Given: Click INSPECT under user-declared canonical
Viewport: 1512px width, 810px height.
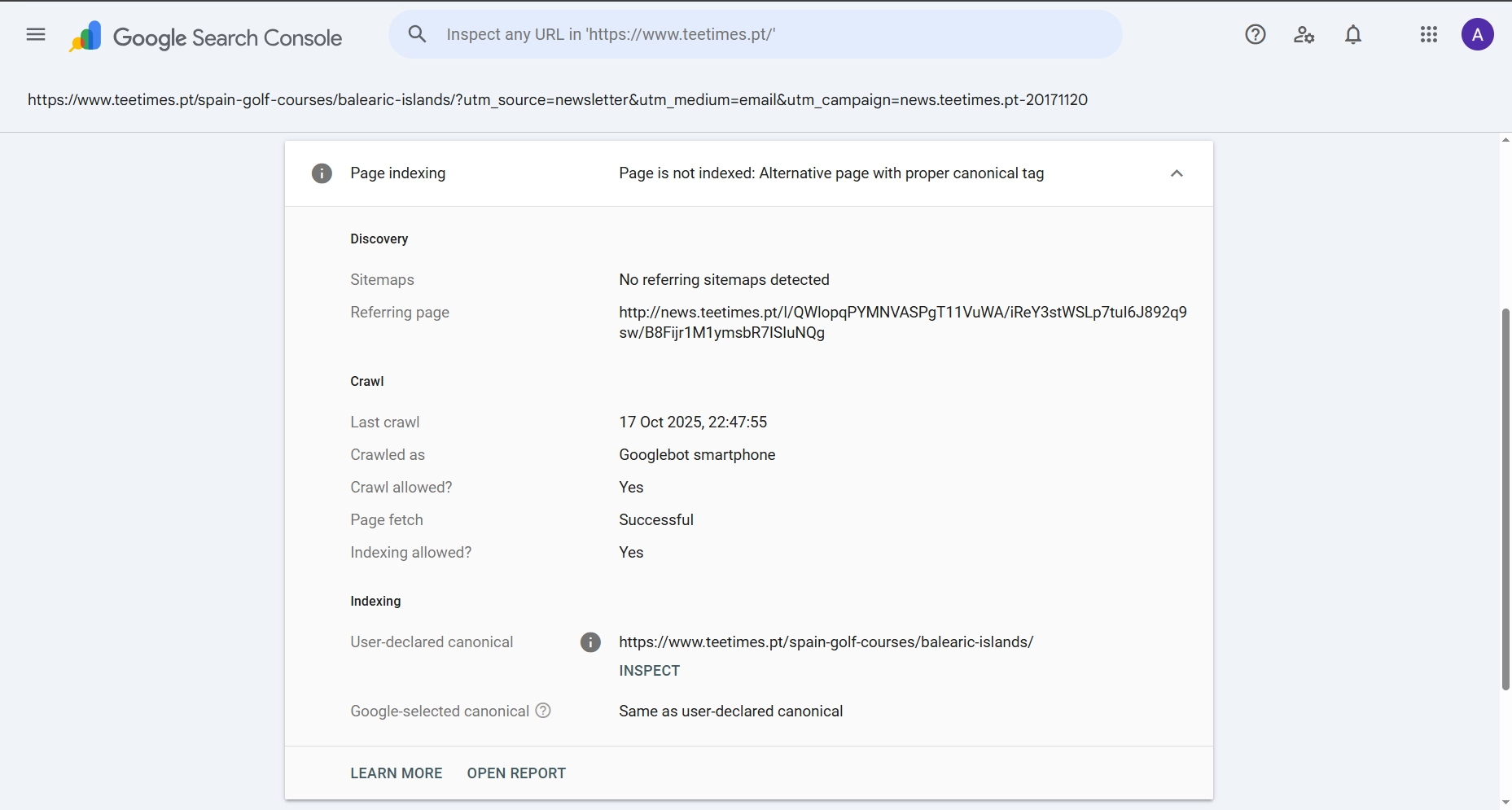Looking at the screenshot, I should pyautogui.click(x=649, y=671).
